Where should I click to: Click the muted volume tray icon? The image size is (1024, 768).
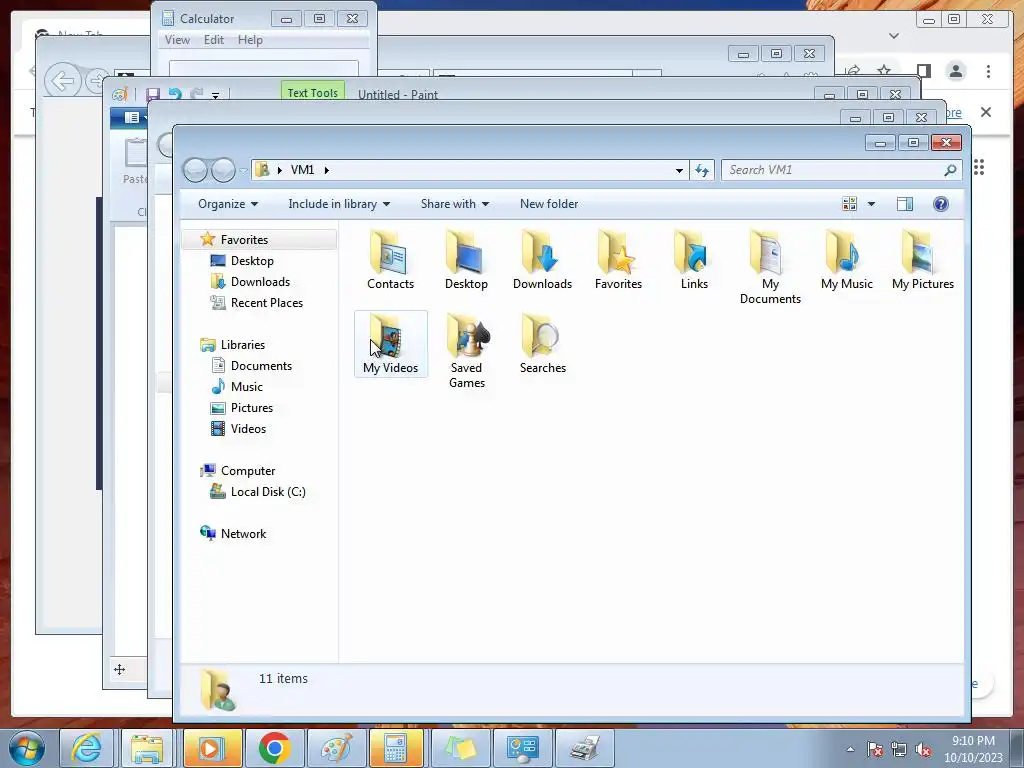[x=923, y=750]
